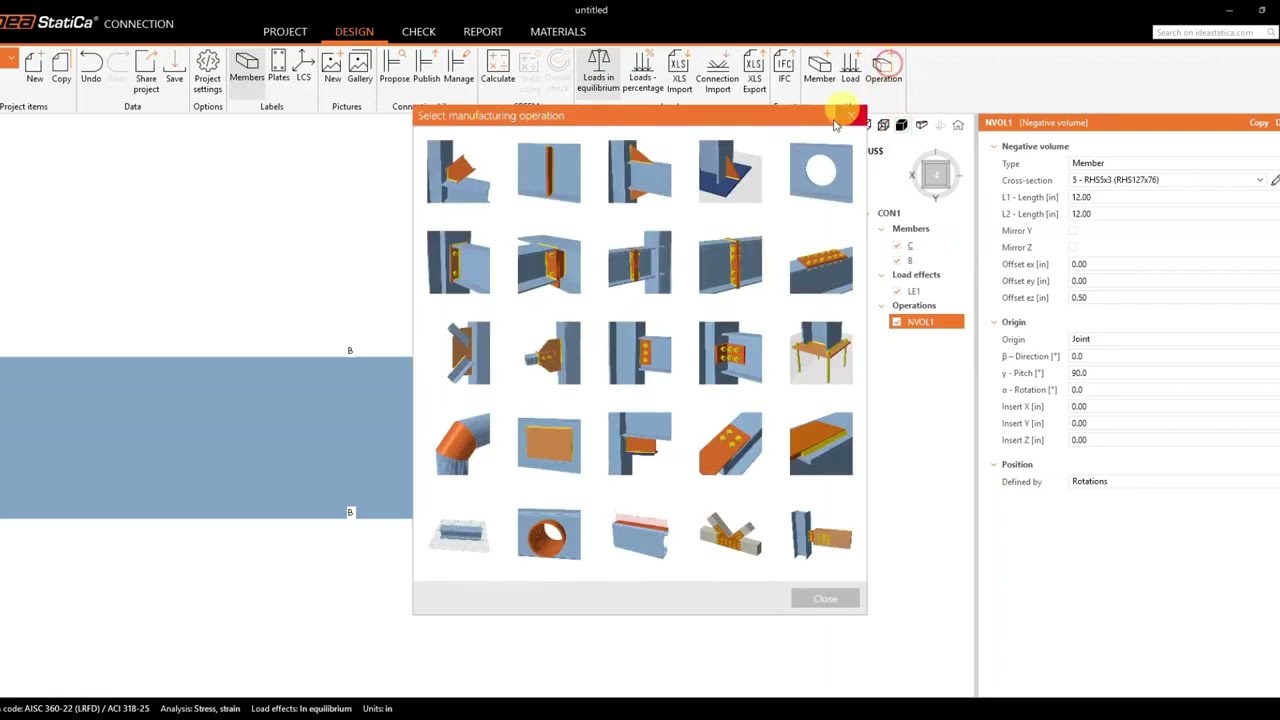Select the solid cube view mode icon
Screen dimensions: 1280x720
point(901,125)
